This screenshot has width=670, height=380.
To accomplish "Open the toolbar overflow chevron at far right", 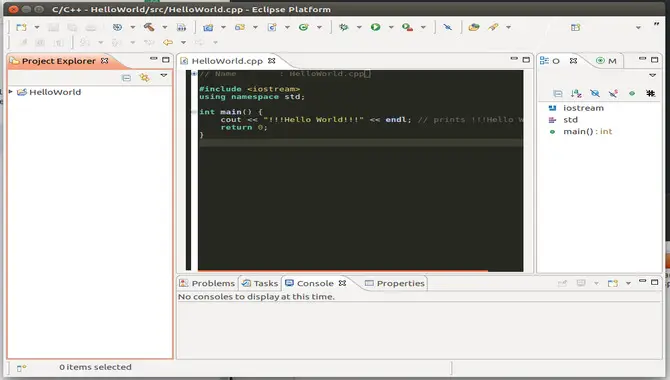I will (x=656, y=24).
